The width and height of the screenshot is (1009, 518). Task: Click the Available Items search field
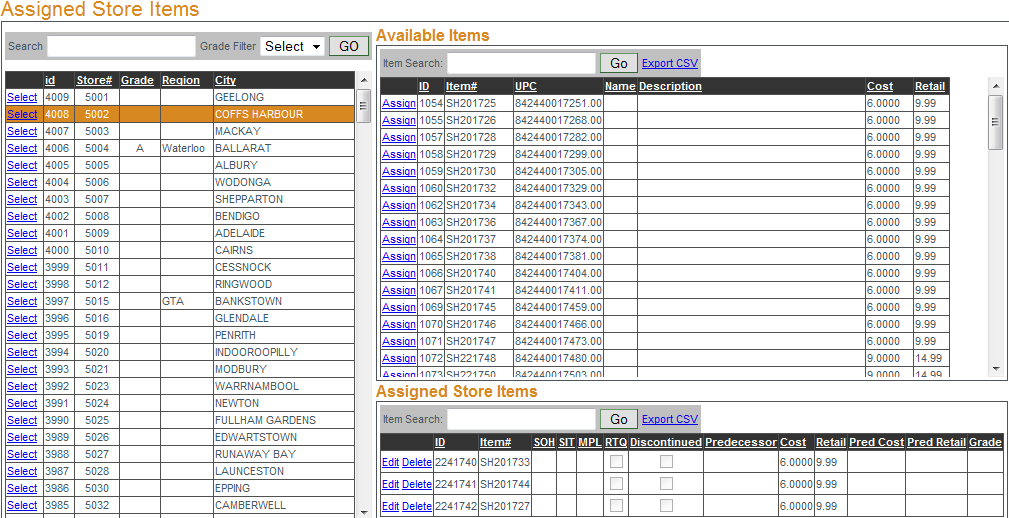tap(521, 63)
